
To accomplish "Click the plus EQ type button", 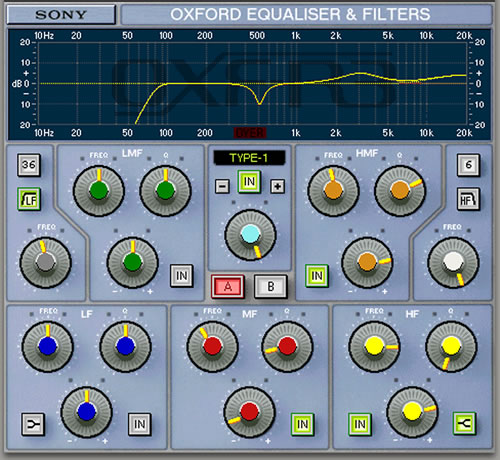I will click(x=277, y=186).
